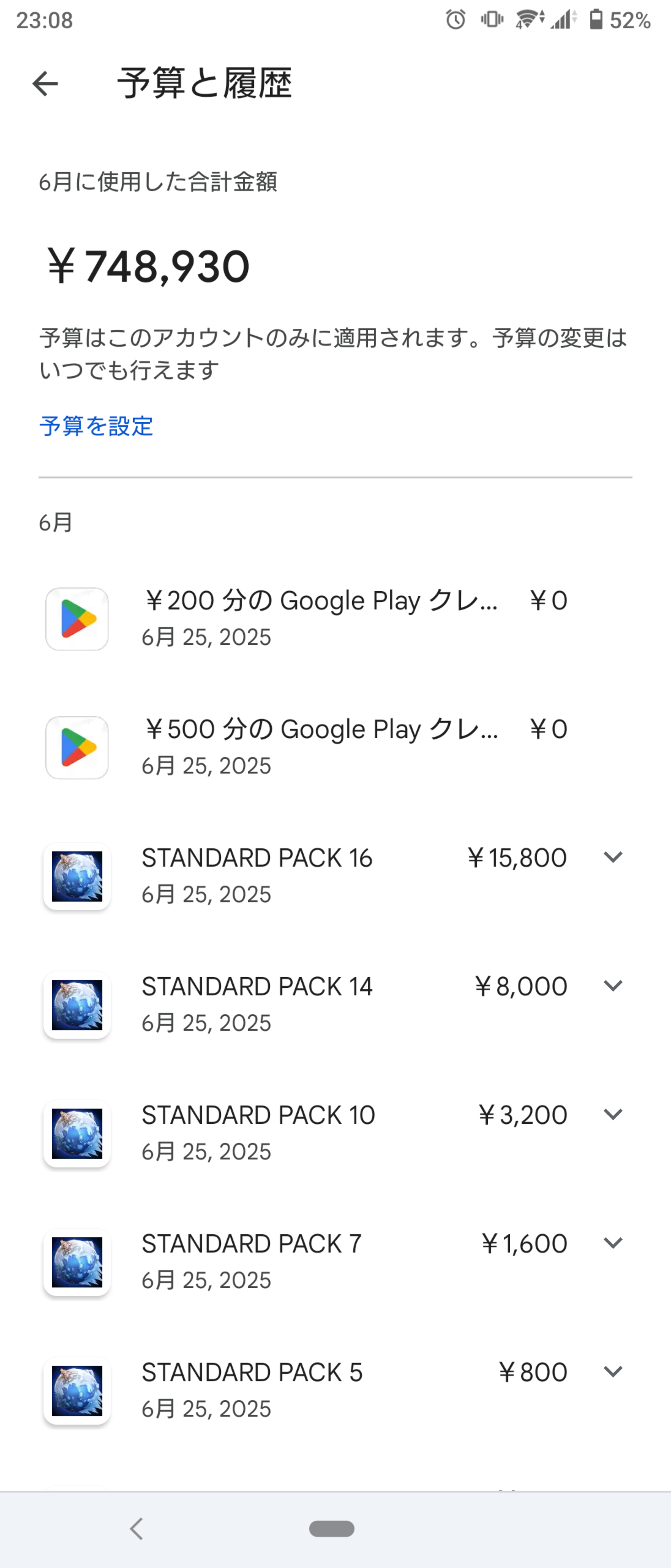Expand the STANDARD PACK 7 chevron
The width and height of the screenshot is (671, 1568).
point(613,1242)
